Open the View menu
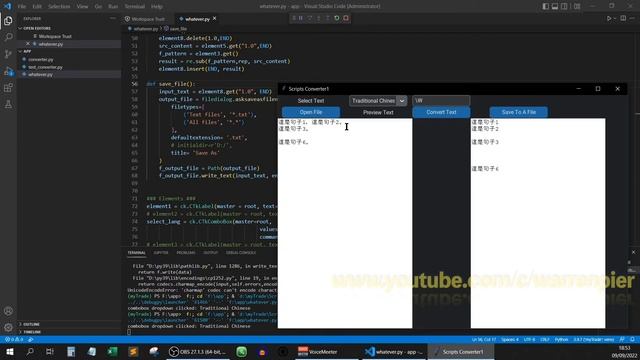640x360 pixels. pos(82,7)
